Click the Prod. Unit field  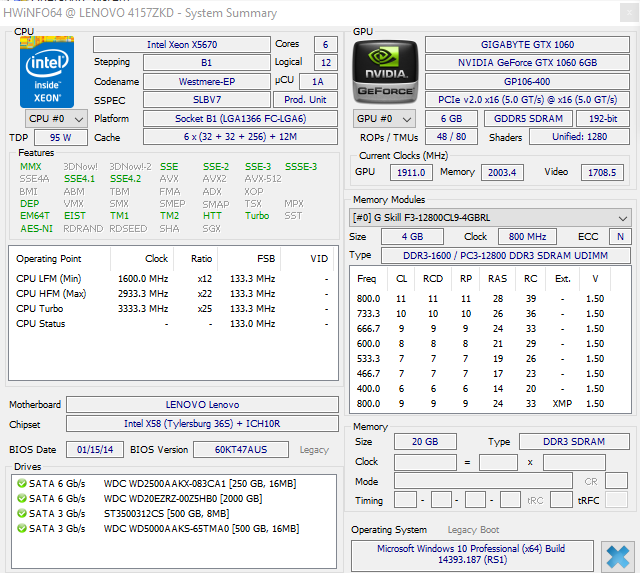tap(306, 99)
